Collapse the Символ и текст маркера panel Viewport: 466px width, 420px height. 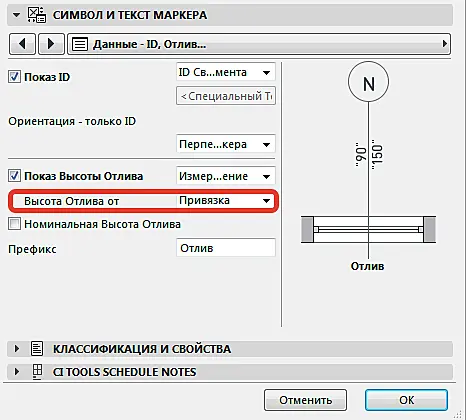(16, 15)
